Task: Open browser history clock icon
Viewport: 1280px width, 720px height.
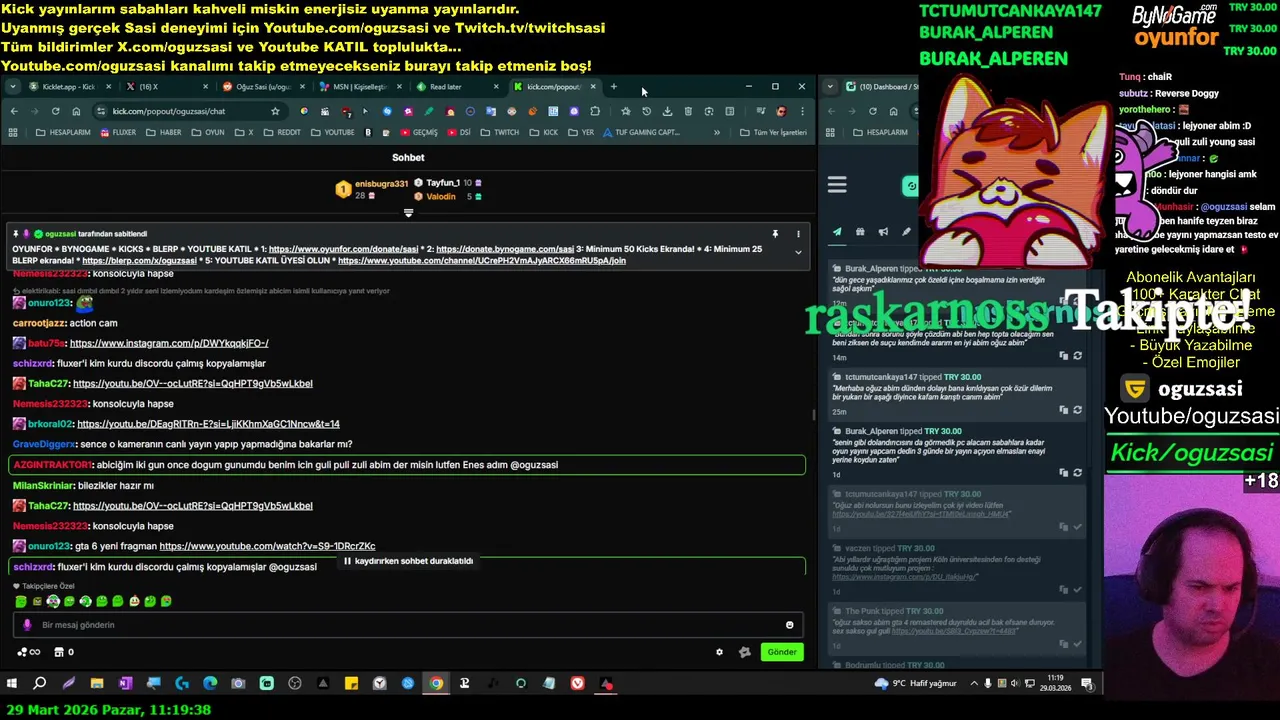Action: [646, 111]
